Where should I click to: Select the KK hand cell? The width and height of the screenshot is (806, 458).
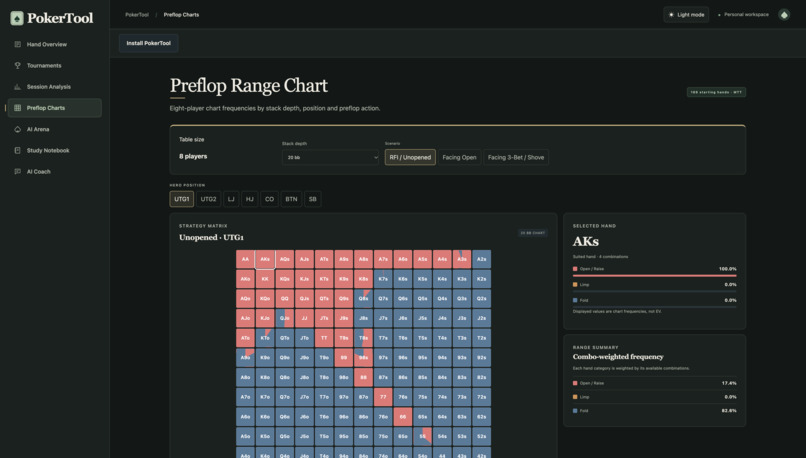pos(265,279)
